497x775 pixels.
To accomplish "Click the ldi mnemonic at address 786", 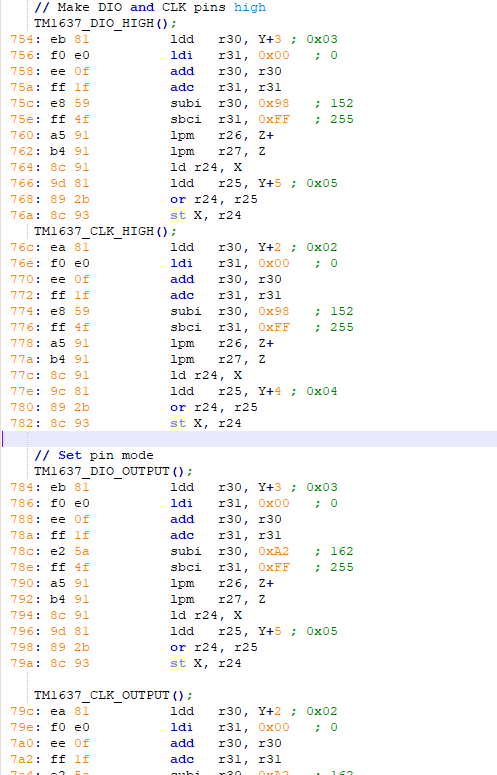I will click(182, 503).
